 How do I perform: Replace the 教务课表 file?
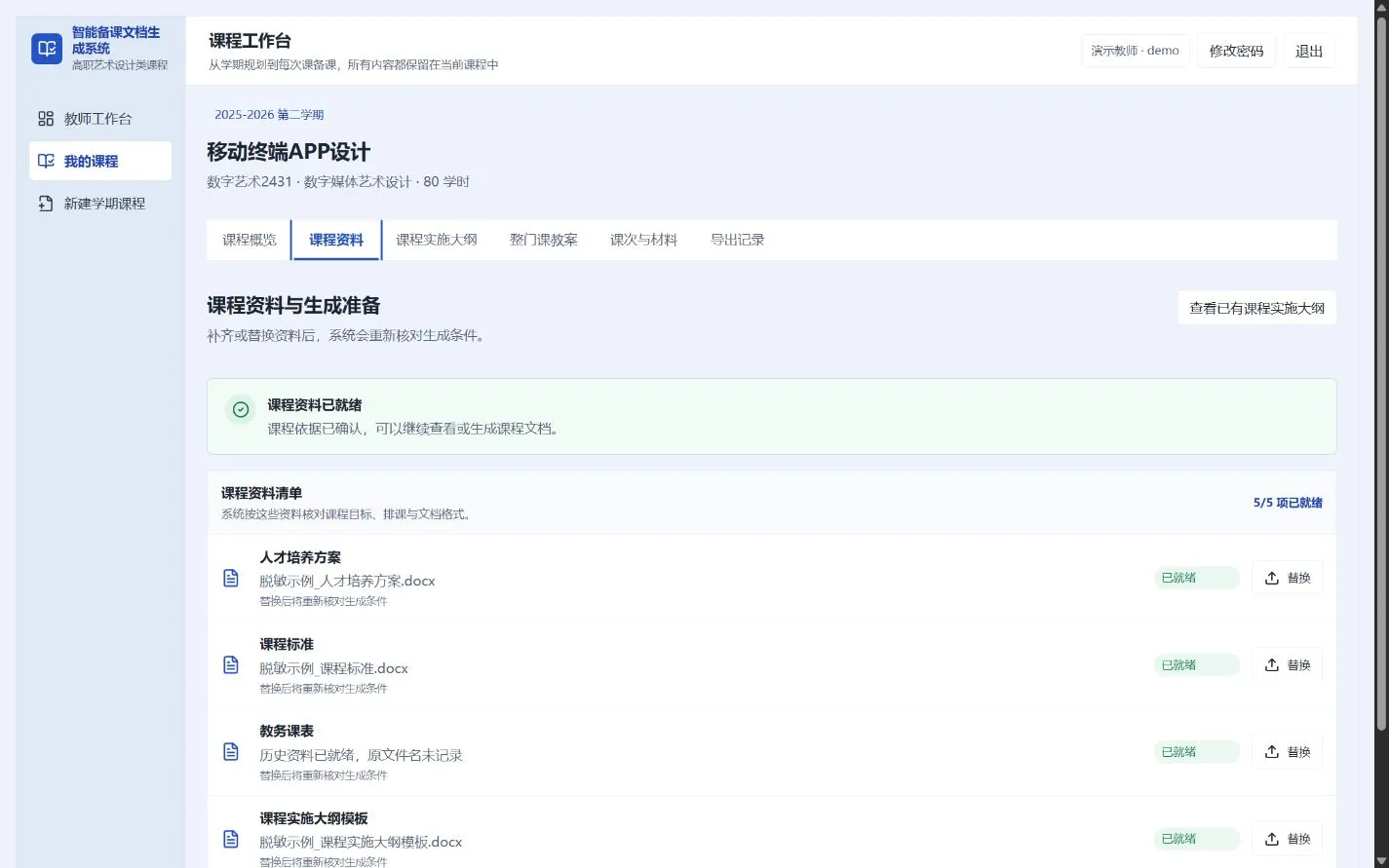(x=1287, y=752)
